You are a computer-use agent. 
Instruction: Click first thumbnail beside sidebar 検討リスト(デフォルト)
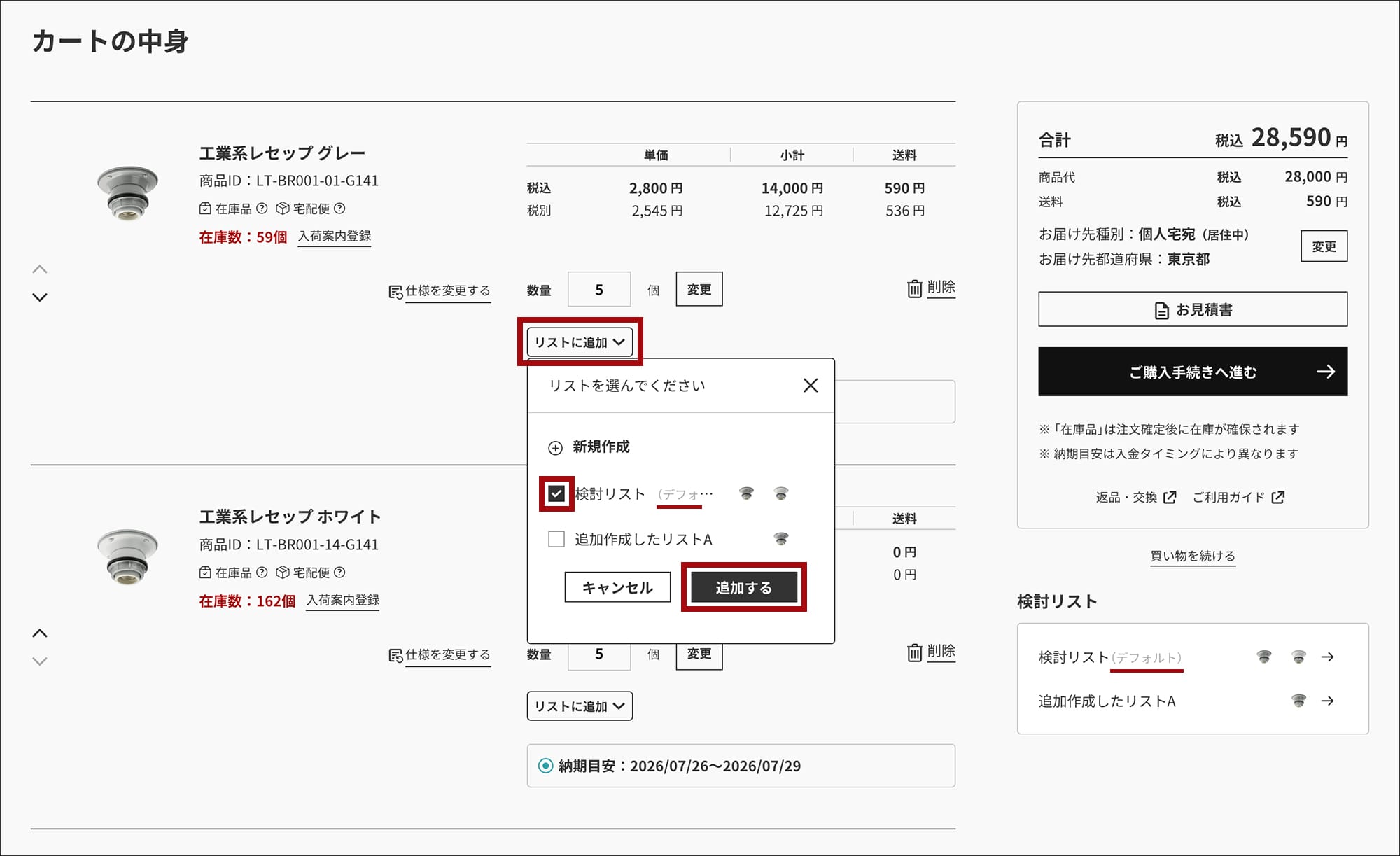pos(1264,657)
